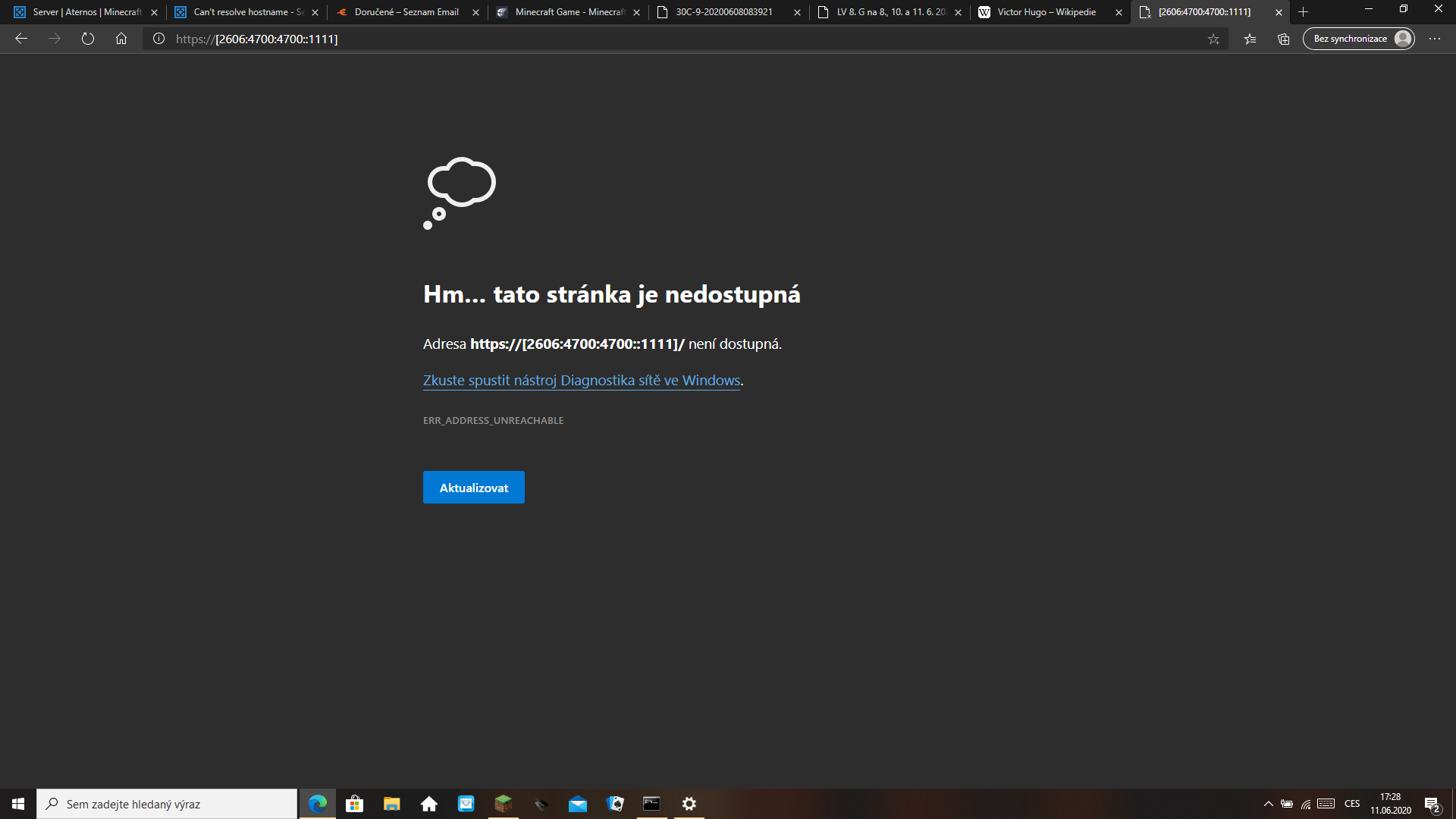Click the Aktualizovat button

[x=474, y=488]
